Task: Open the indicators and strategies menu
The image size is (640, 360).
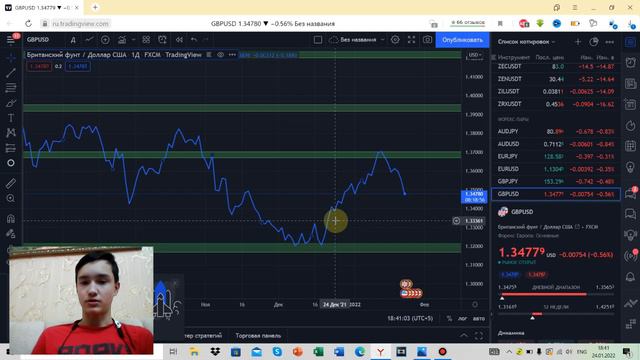Action: coord(122,40)
